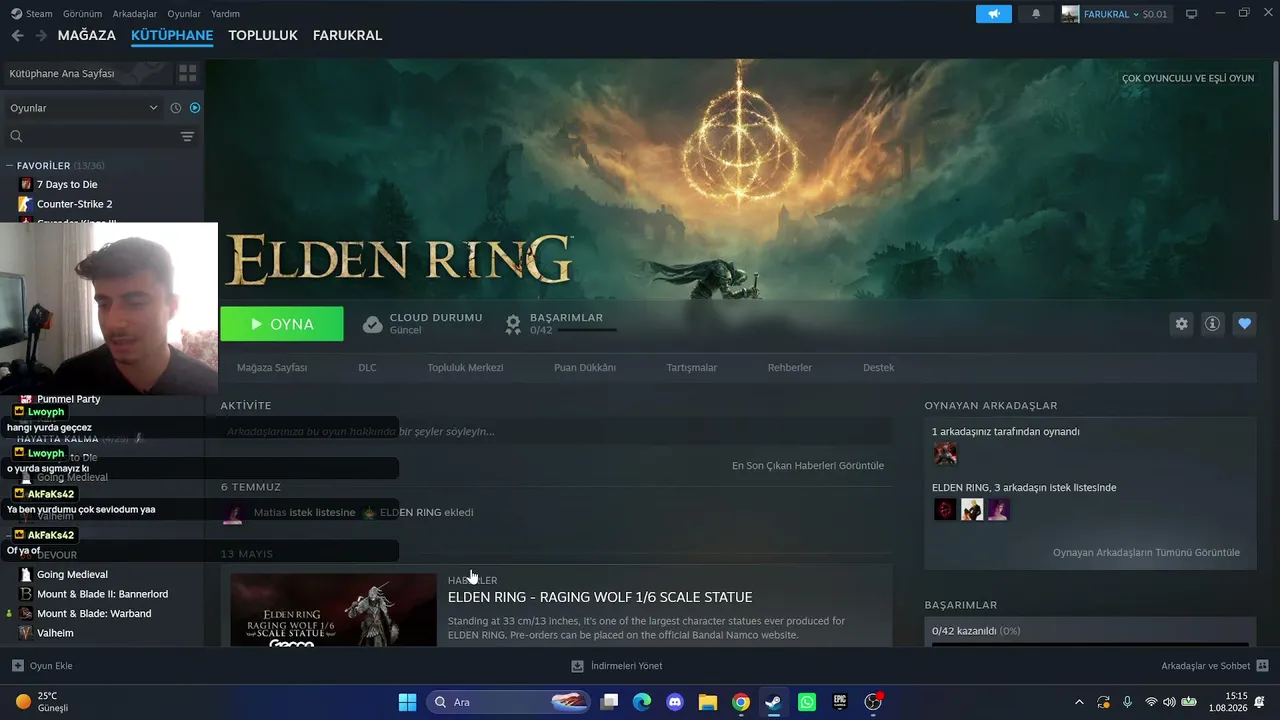Click the downloads manager icon
Image resolution: width=1280 pixels, height=720 pixels.
[x=577, y=666]
